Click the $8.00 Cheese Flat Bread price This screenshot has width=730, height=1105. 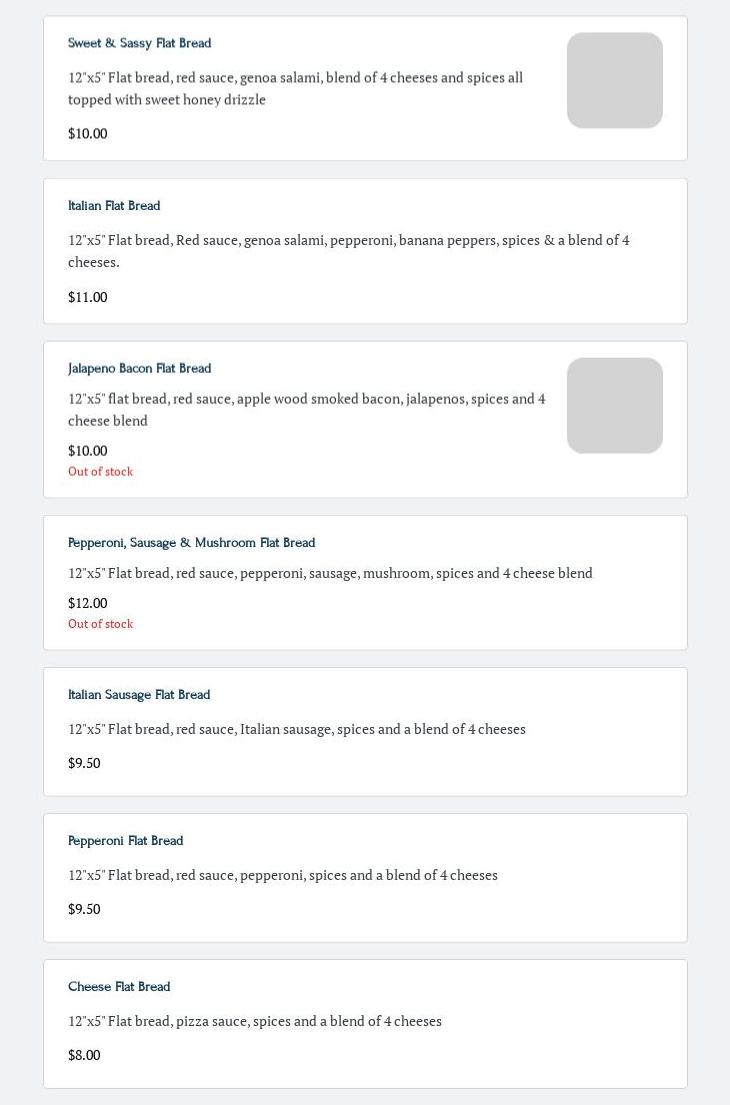(x=84, y=1055)
